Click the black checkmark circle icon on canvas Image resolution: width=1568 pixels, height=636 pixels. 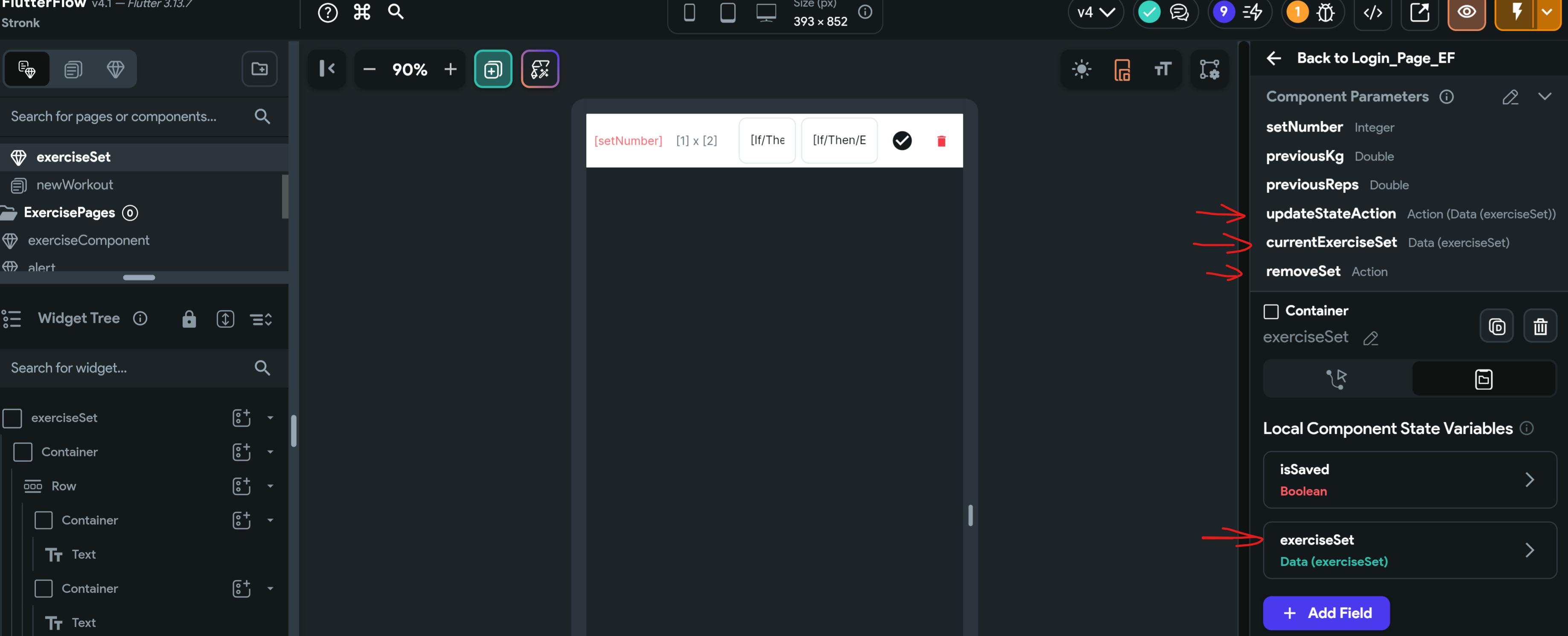[902, 141]
